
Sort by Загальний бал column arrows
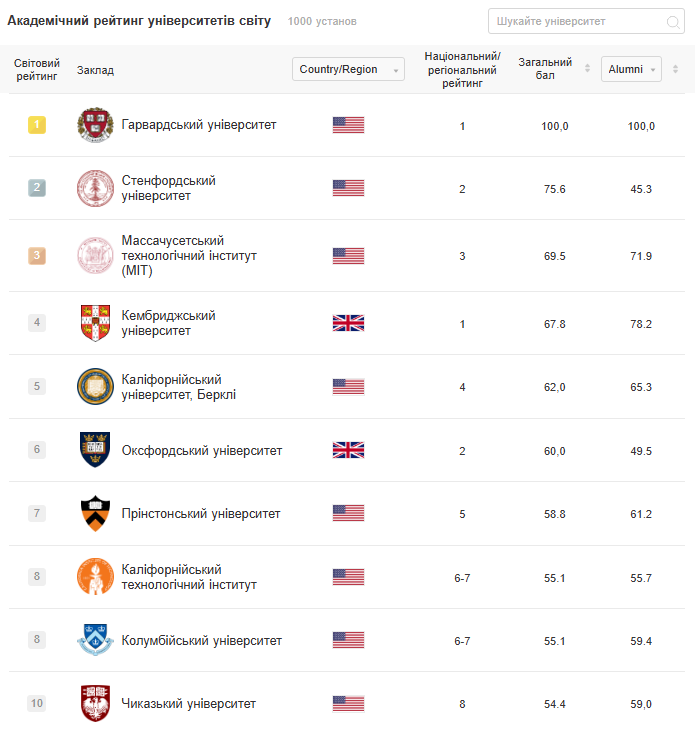click(588, 69)
